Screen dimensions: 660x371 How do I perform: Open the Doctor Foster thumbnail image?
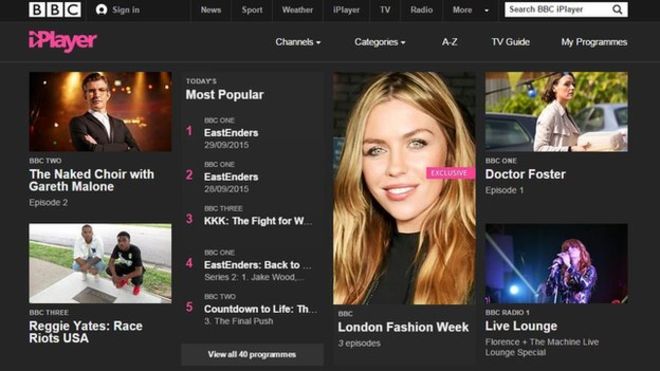556,112
